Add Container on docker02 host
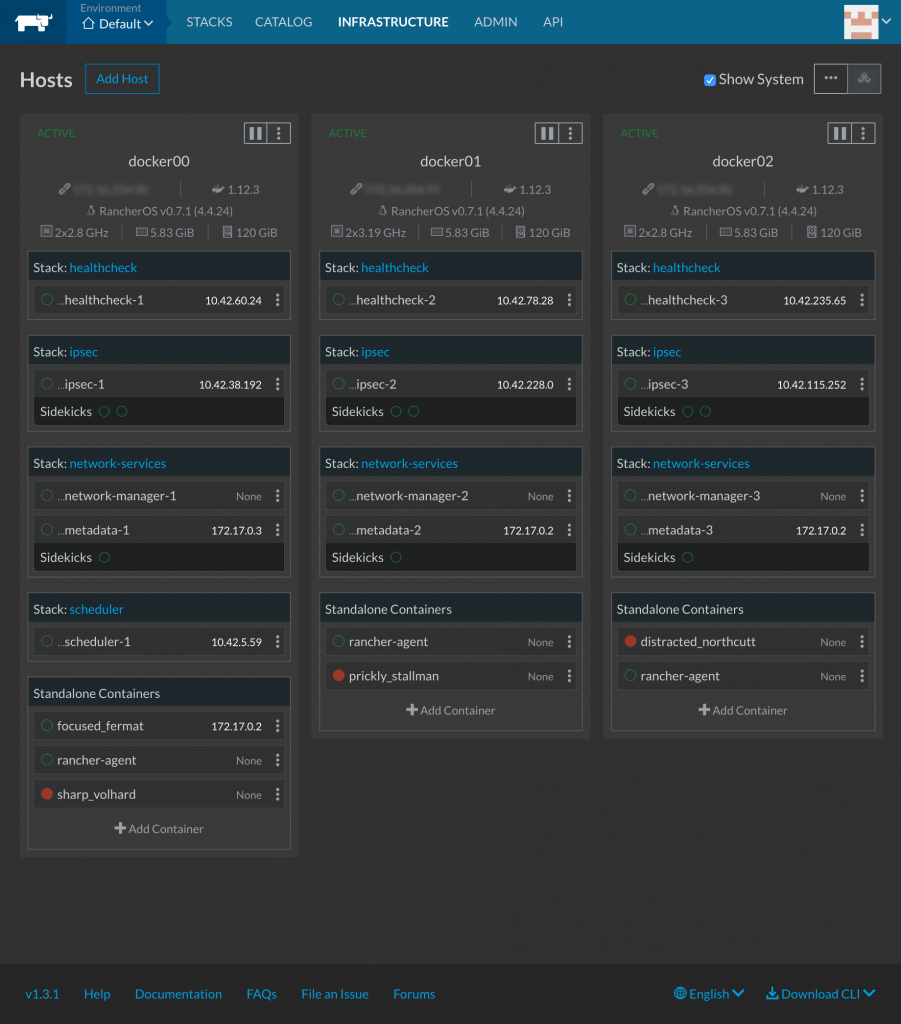 click(x=742, y=711)
